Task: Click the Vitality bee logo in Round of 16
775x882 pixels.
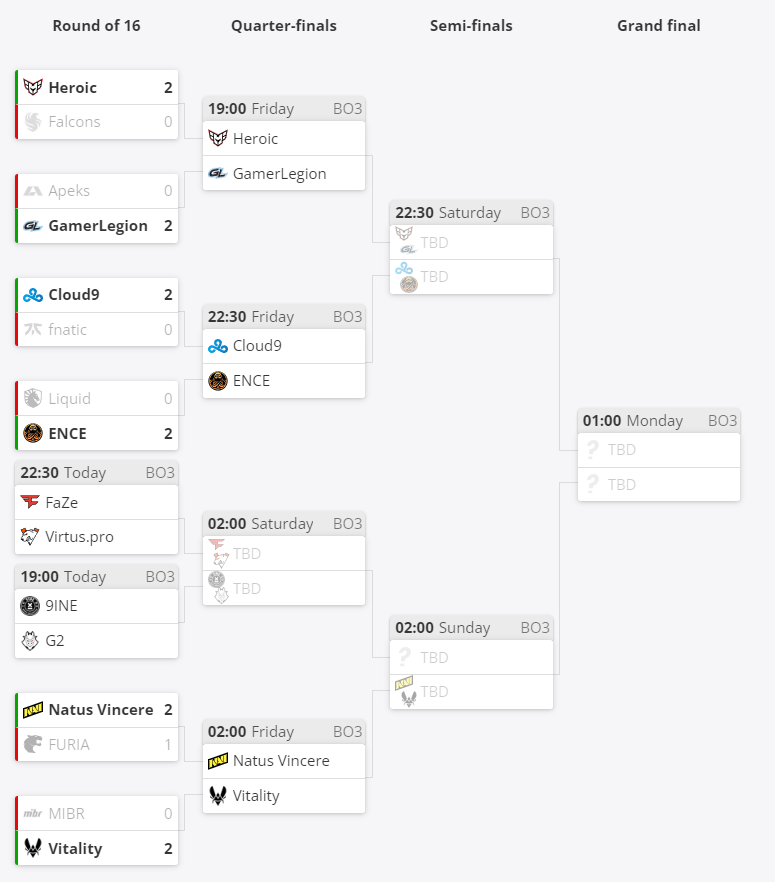Action: coord(33,848)
